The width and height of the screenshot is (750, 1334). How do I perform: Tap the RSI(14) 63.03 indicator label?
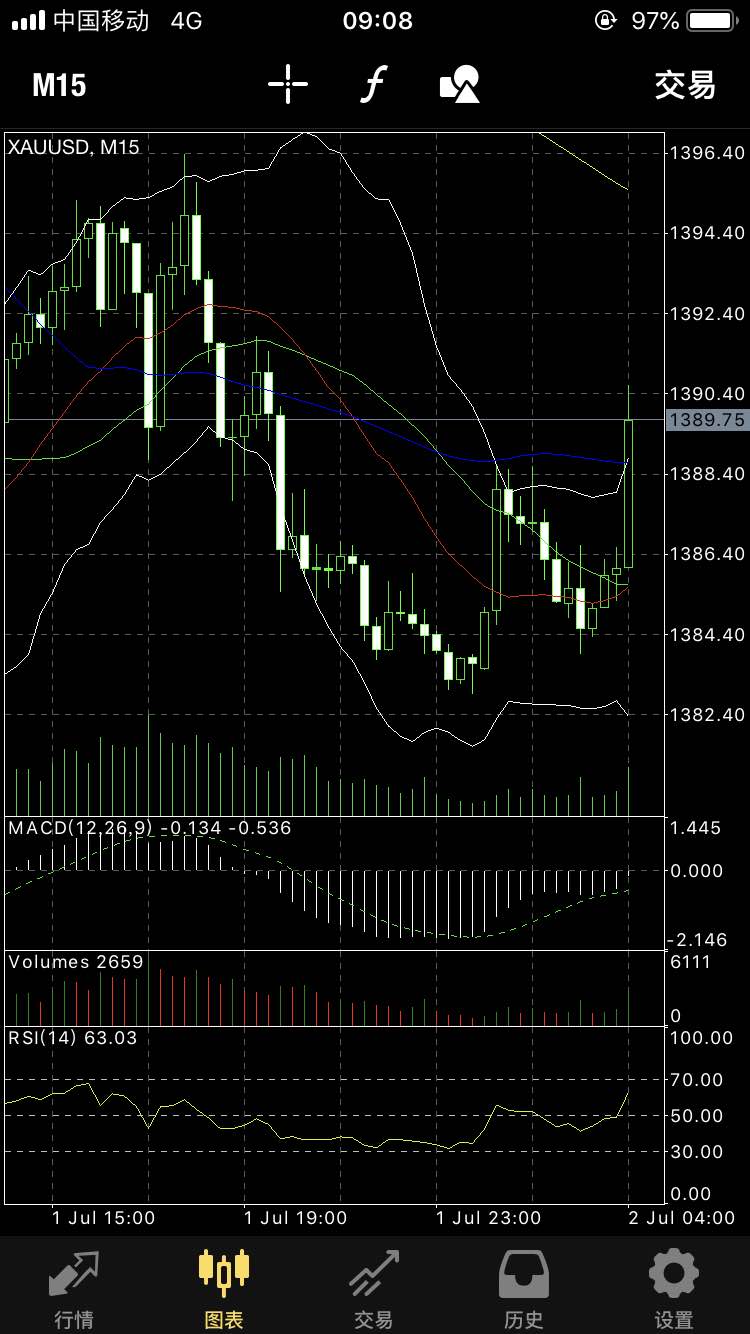click(x=73, y=1038)
